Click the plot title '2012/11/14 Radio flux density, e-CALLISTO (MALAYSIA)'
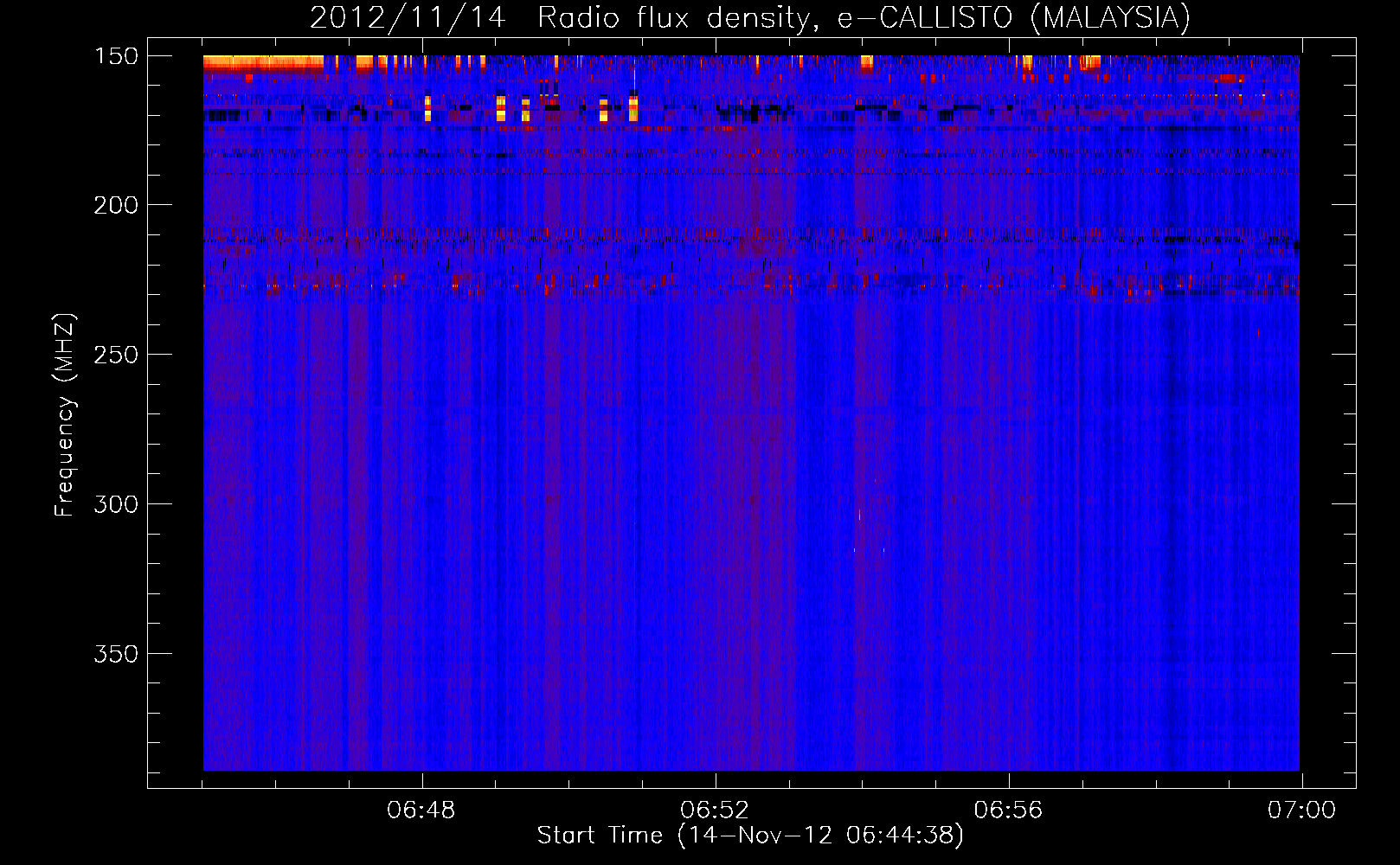1400x865 pixels. click(x=749, y=17)
